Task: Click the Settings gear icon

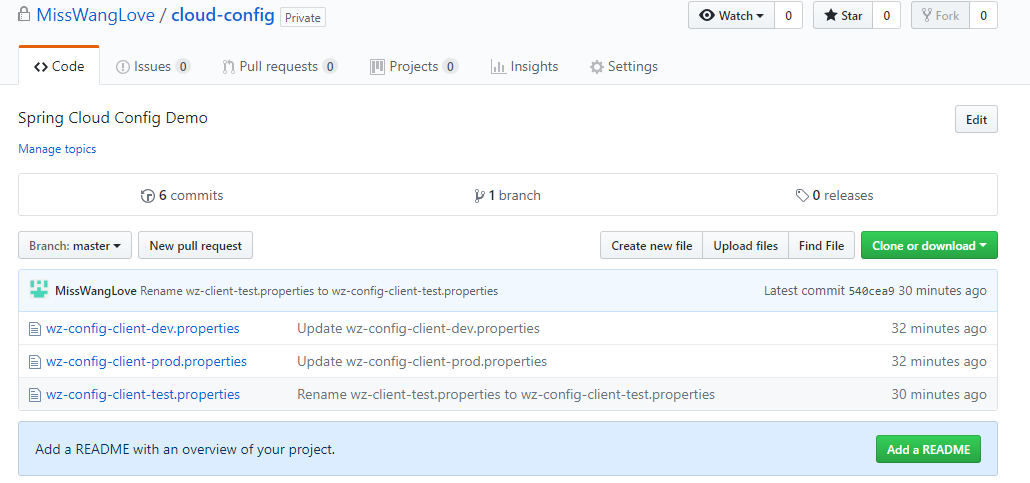Action: [596, 67]
